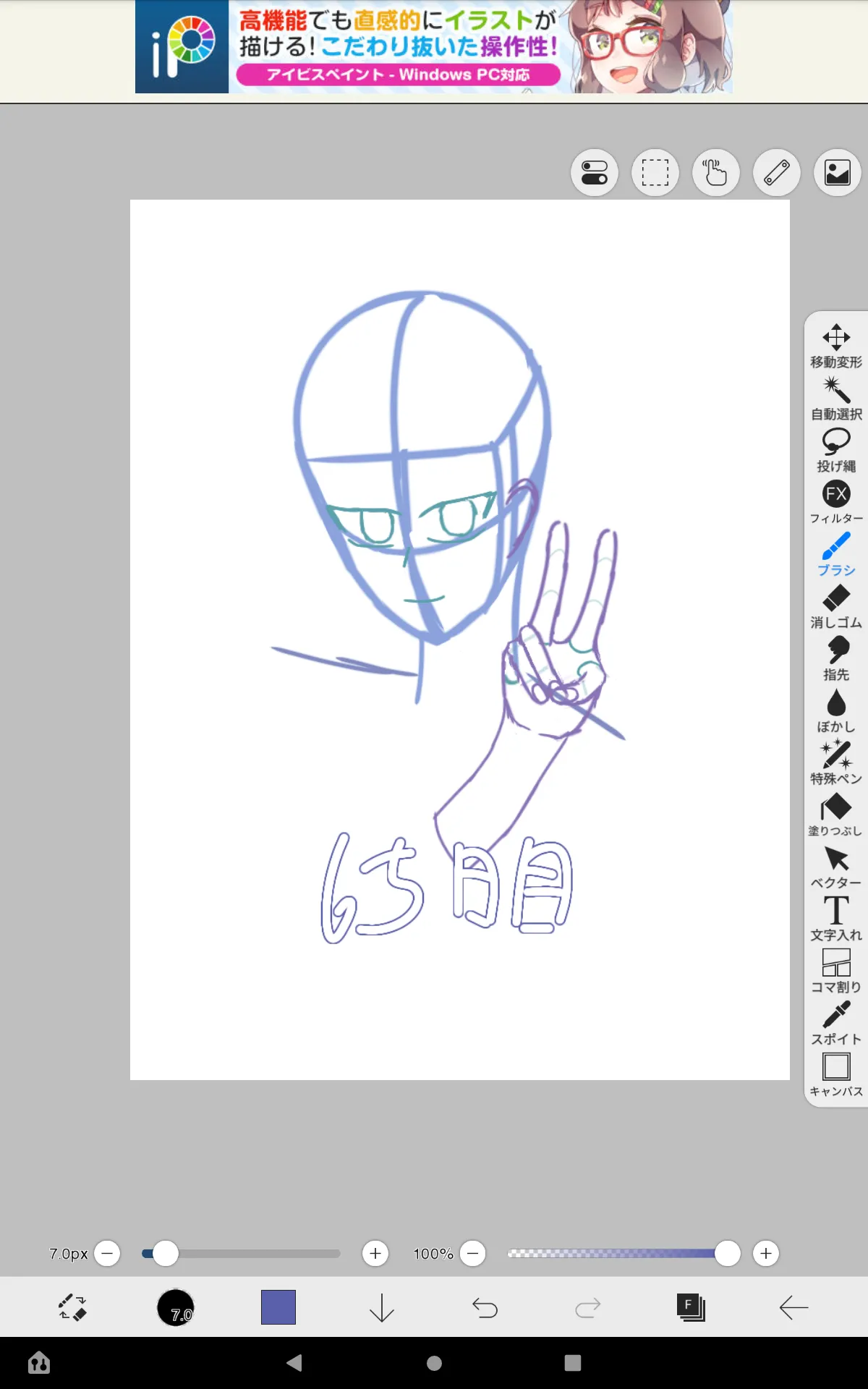
Task: Open the ibisPaint Windows ad banner
Action: click(434, 46)
